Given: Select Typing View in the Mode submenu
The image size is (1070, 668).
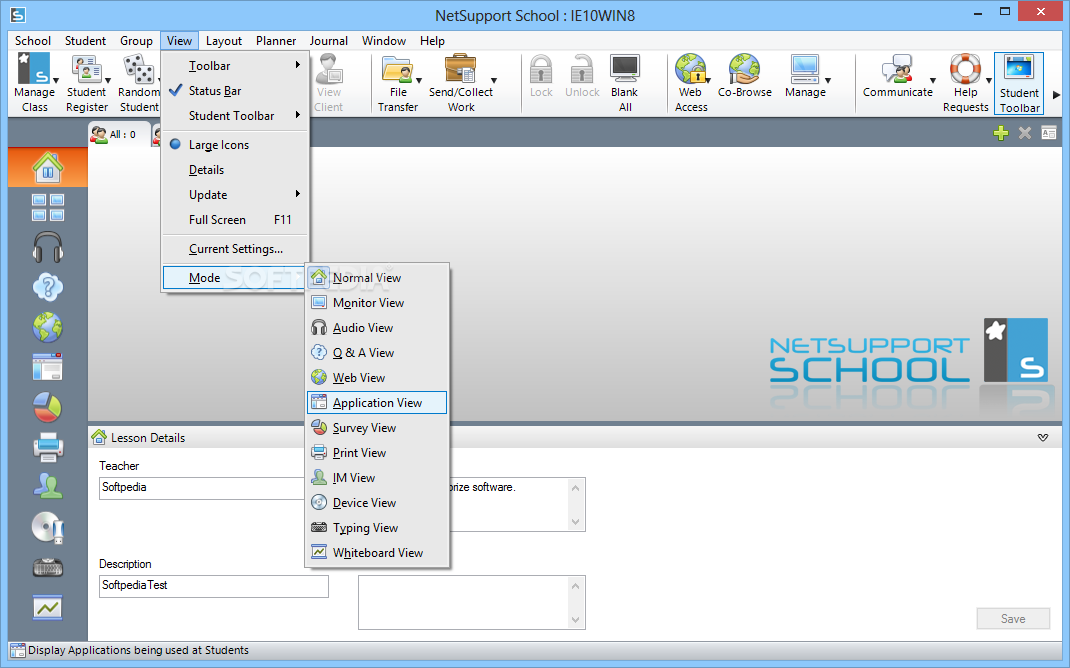Looking at the screenshot, I should click(x=377, y=527).
